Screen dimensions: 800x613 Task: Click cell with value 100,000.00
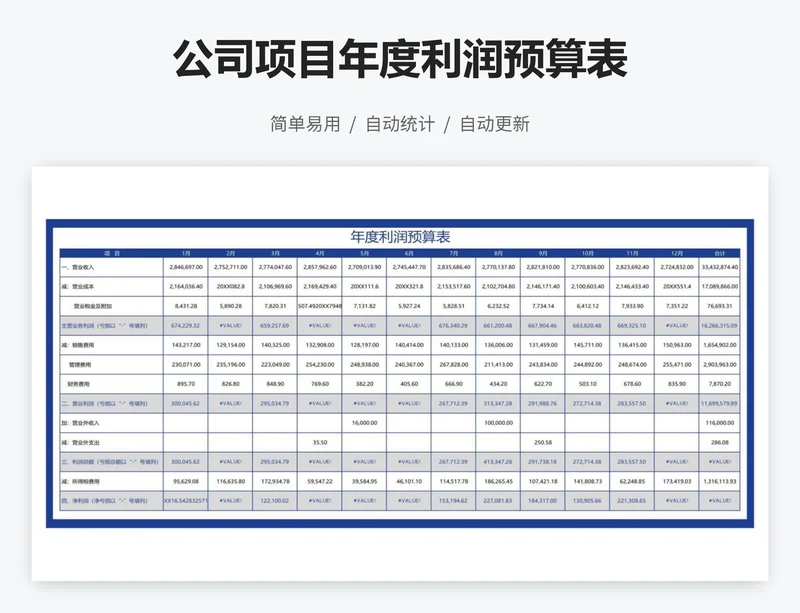[x=498, y=423]
